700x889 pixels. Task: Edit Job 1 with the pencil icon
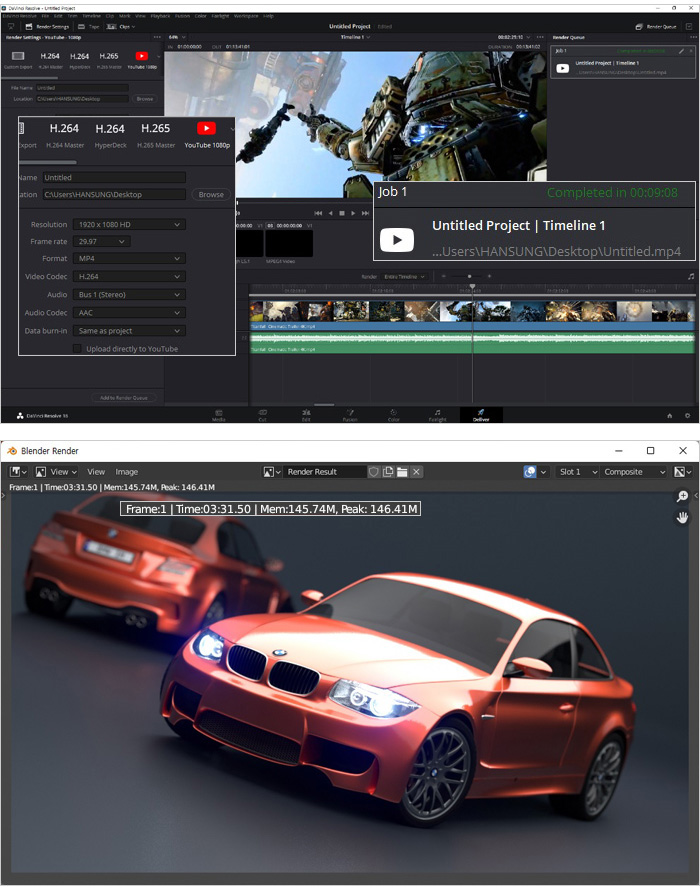681,50
